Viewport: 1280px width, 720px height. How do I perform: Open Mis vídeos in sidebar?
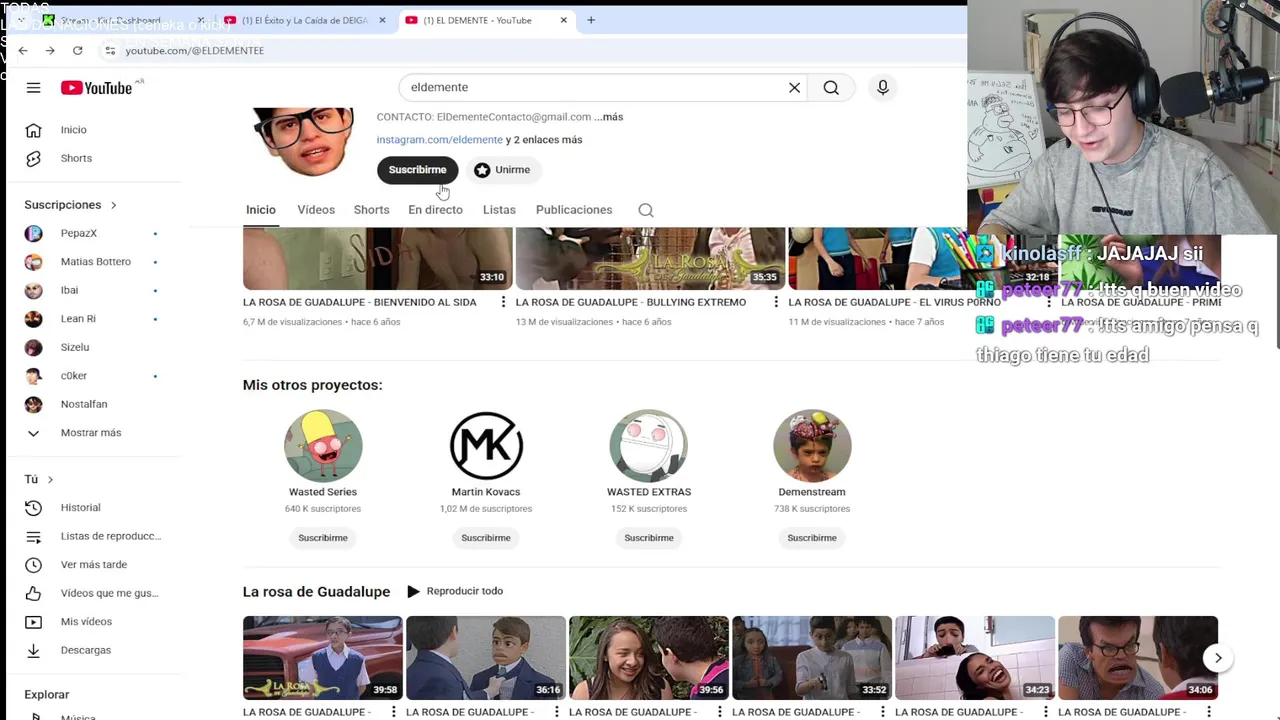[86, 622]
